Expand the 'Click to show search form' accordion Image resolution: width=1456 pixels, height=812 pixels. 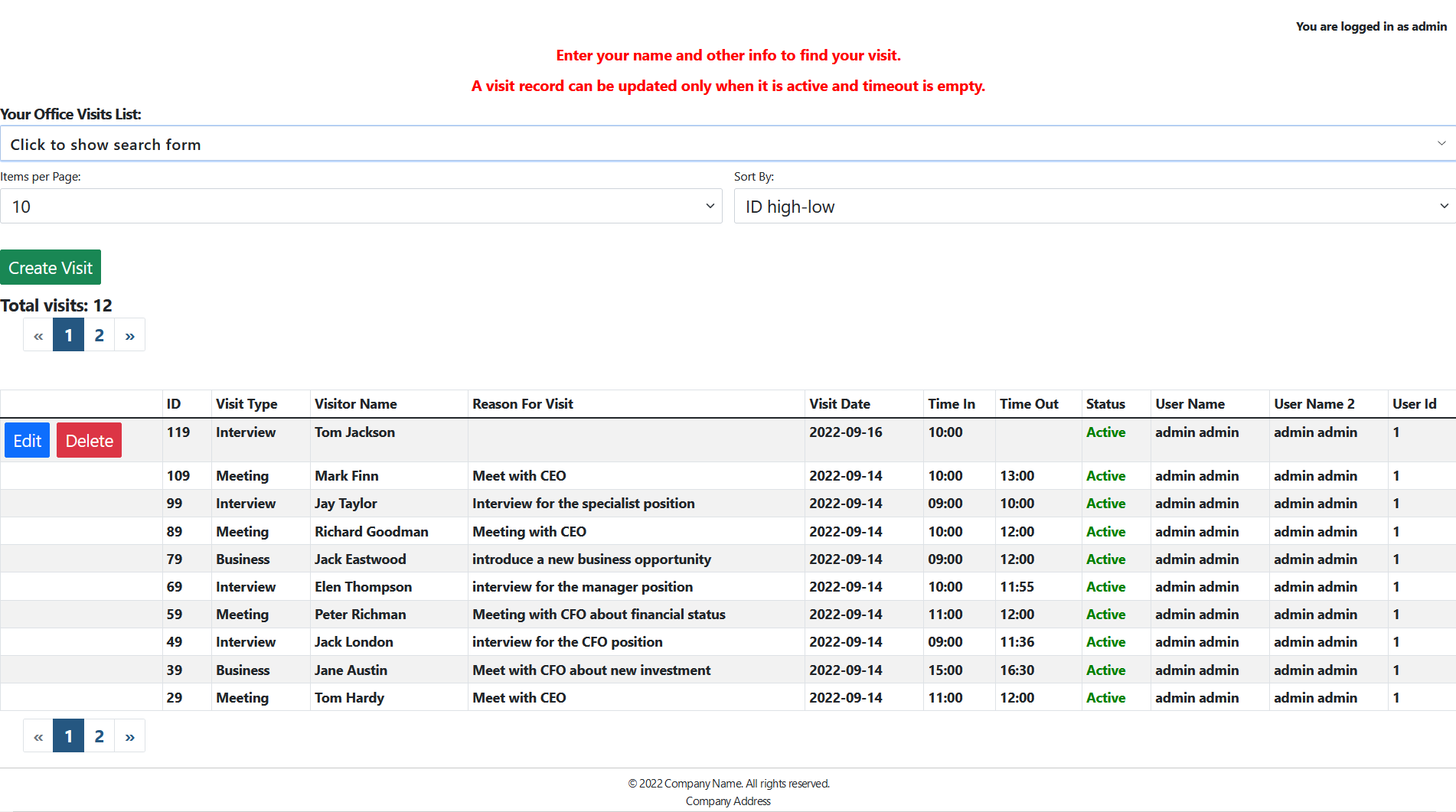click(x=728, y=144)
